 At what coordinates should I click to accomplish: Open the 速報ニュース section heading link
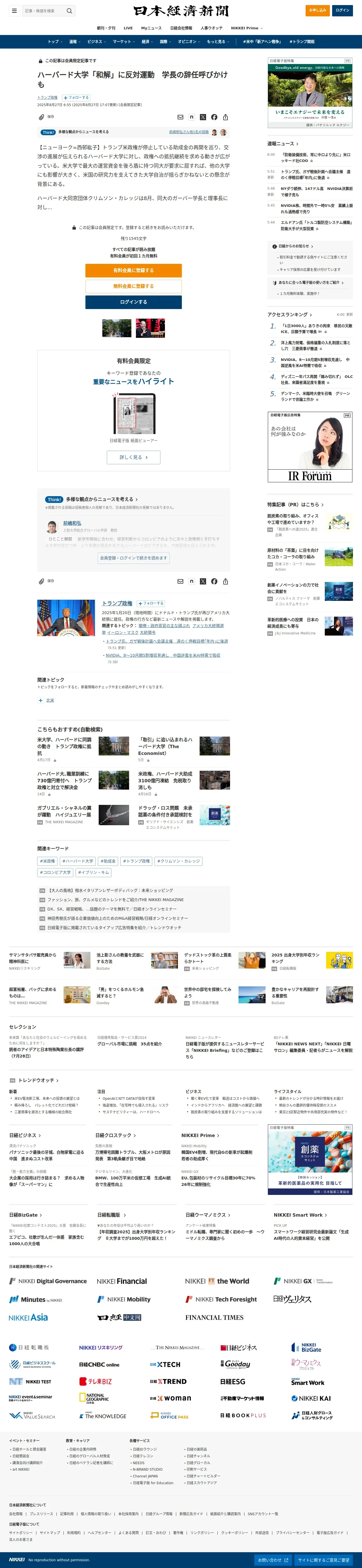(x=283, y=144)
